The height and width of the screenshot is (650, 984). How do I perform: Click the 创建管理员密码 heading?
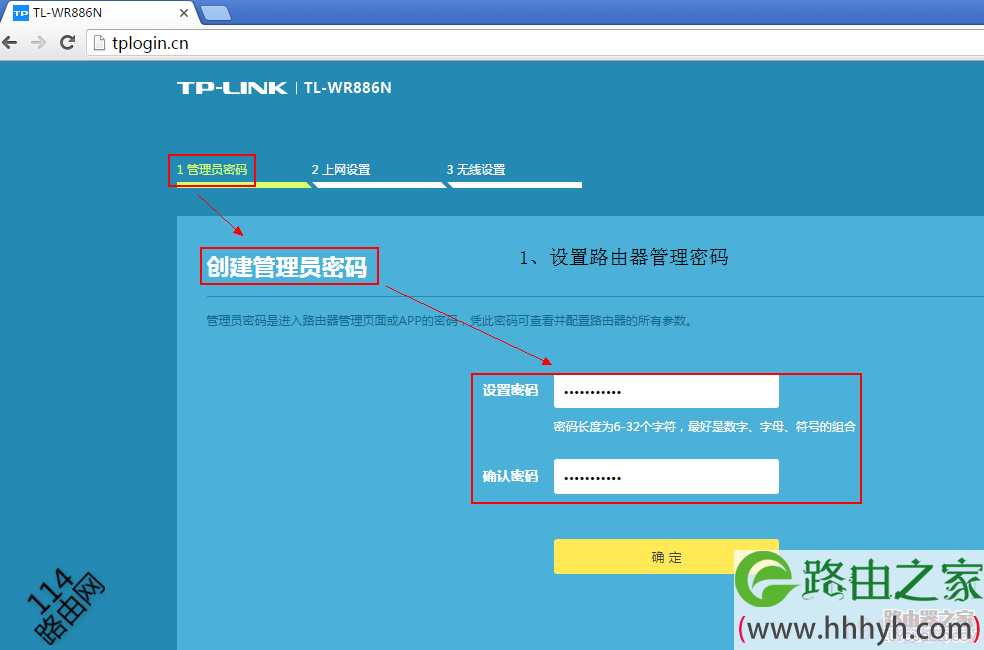[x=287, y=267]
